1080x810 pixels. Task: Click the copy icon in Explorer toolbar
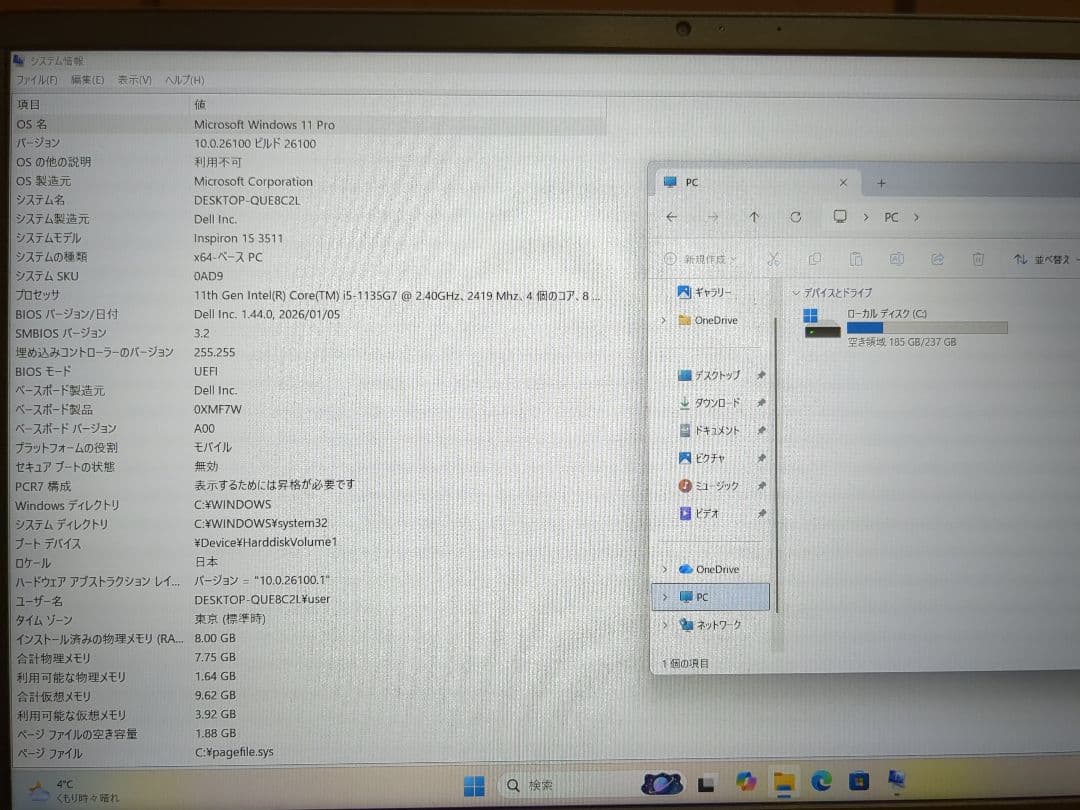pos(815,258)
